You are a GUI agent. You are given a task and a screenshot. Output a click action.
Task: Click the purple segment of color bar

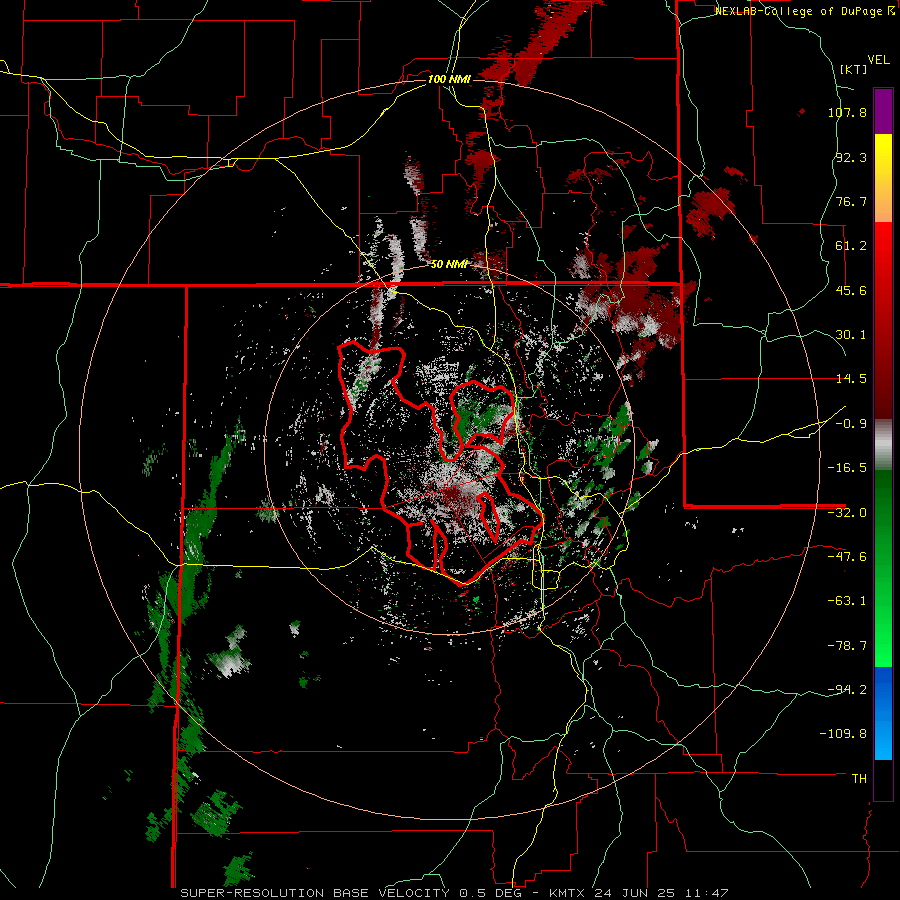tap(883, 111)
